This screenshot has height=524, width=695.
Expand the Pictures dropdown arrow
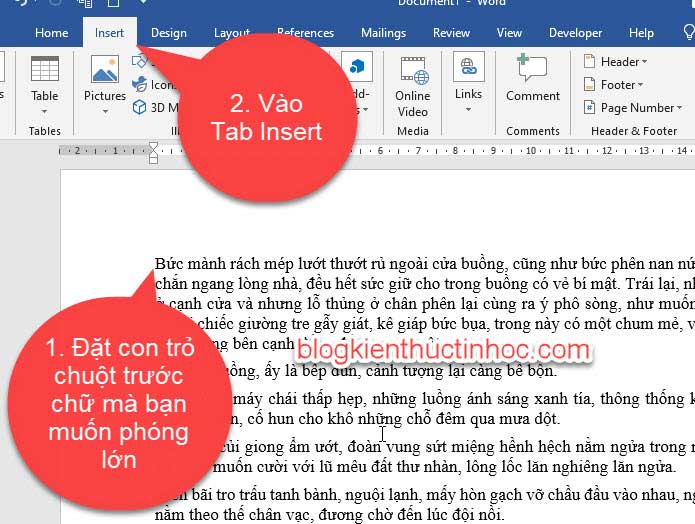tap(105, 111)
